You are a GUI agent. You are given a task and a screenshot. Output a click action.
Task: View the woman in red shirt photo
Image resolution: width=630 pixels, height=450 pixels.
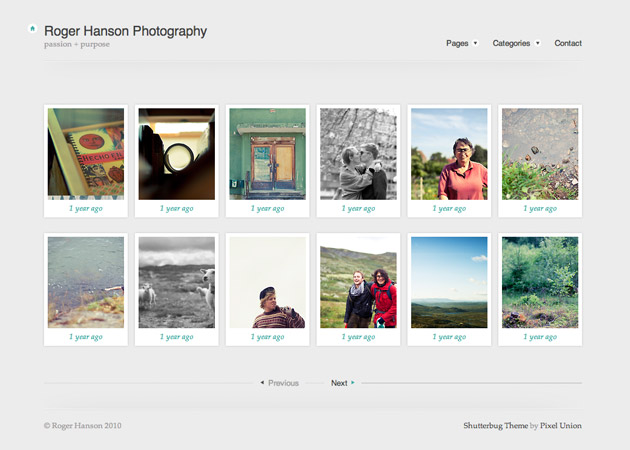click(x=449, y=153)
